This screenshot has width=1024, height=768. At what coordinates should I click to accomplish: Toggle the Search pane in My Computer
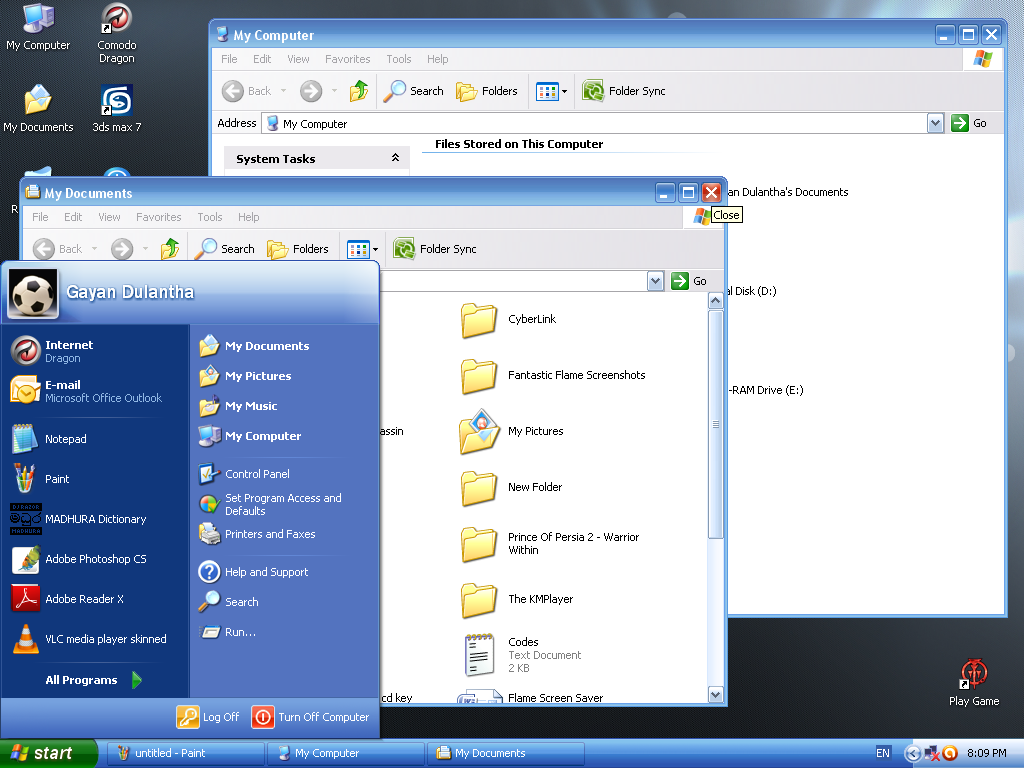click(x=413, y=90)
